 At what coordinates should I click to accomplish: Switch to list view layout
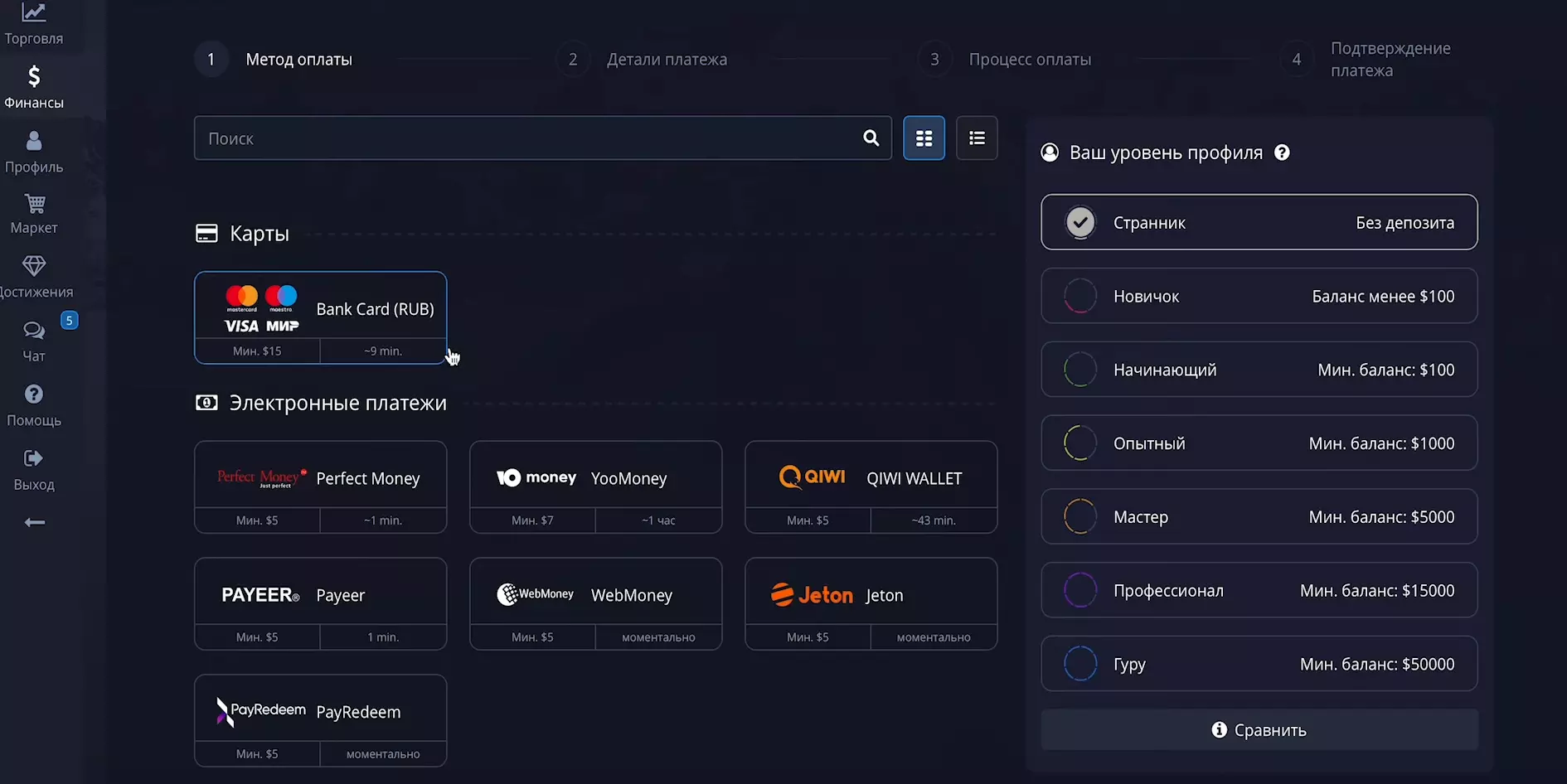[977, 138]
